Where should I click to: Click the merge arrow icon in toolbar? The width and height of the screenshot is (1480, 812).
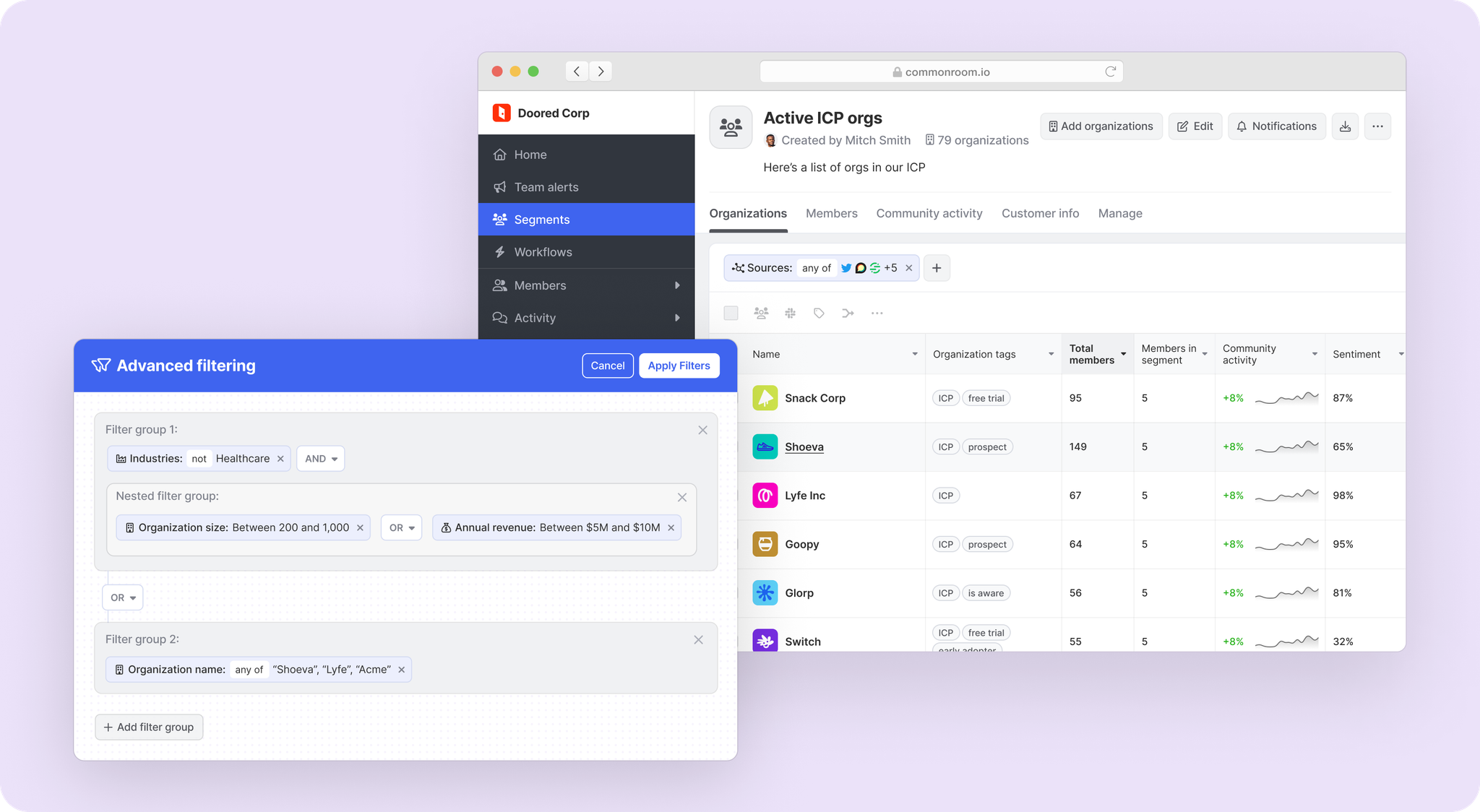848,313
